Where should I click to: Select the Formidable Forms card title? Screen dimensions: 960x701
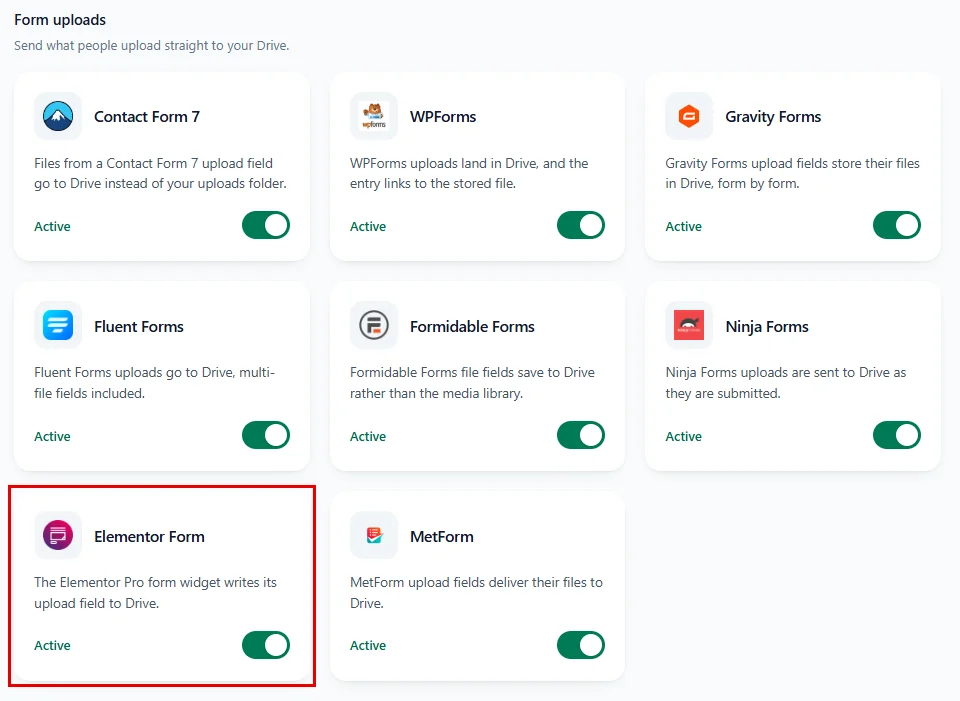coord(472,327)
